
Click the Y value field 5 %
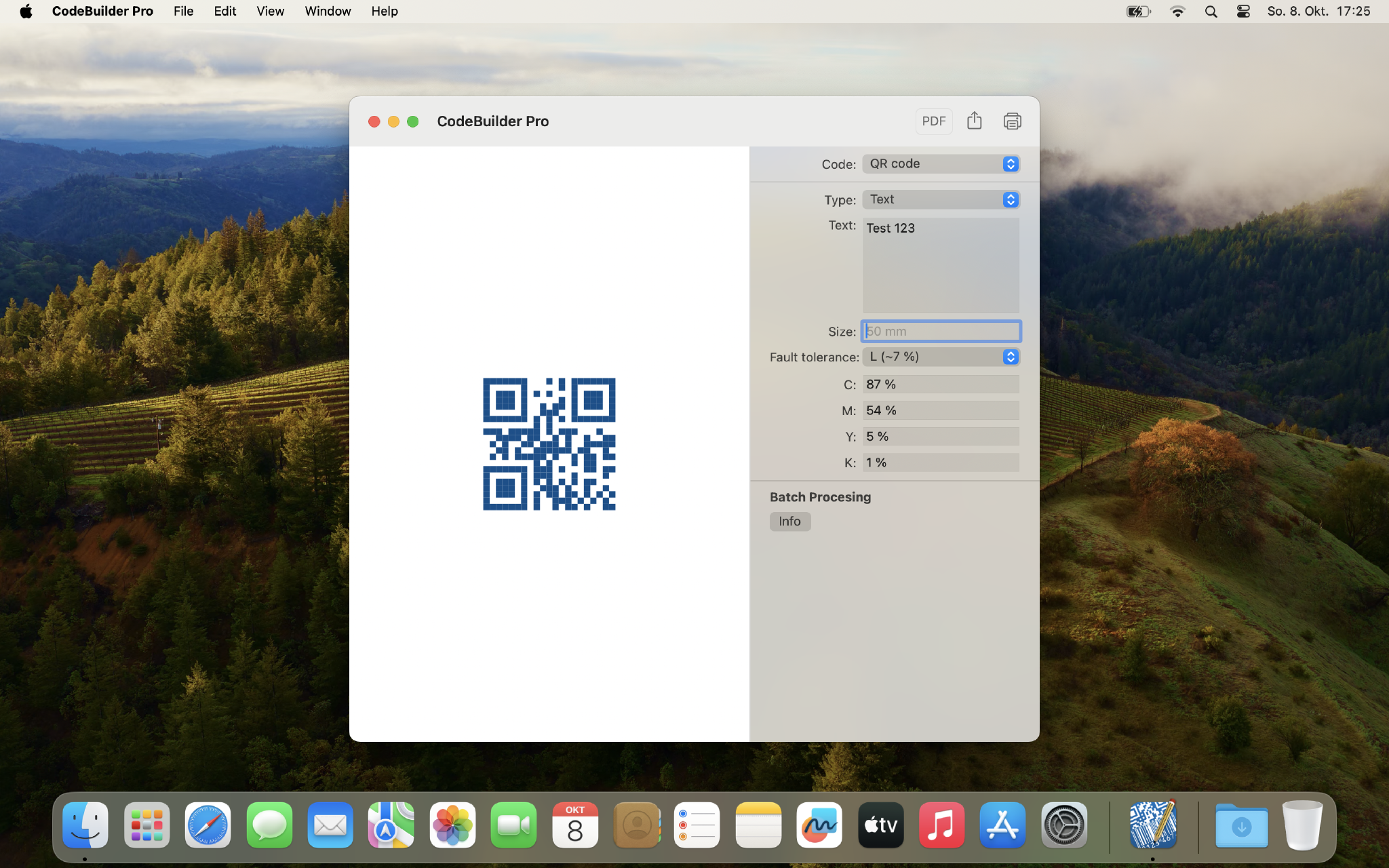(941, 437)
